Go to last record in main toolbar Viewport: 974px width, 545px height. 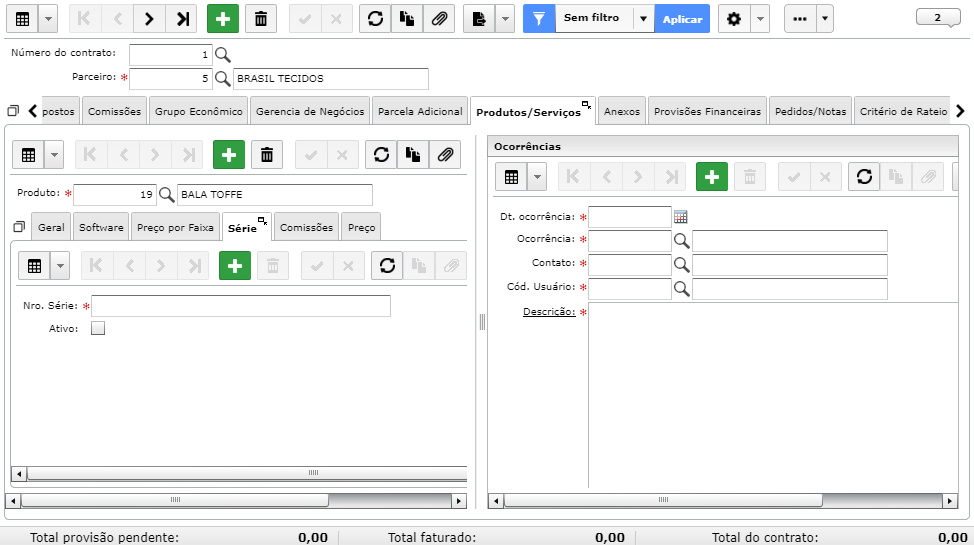pos(182,19)
